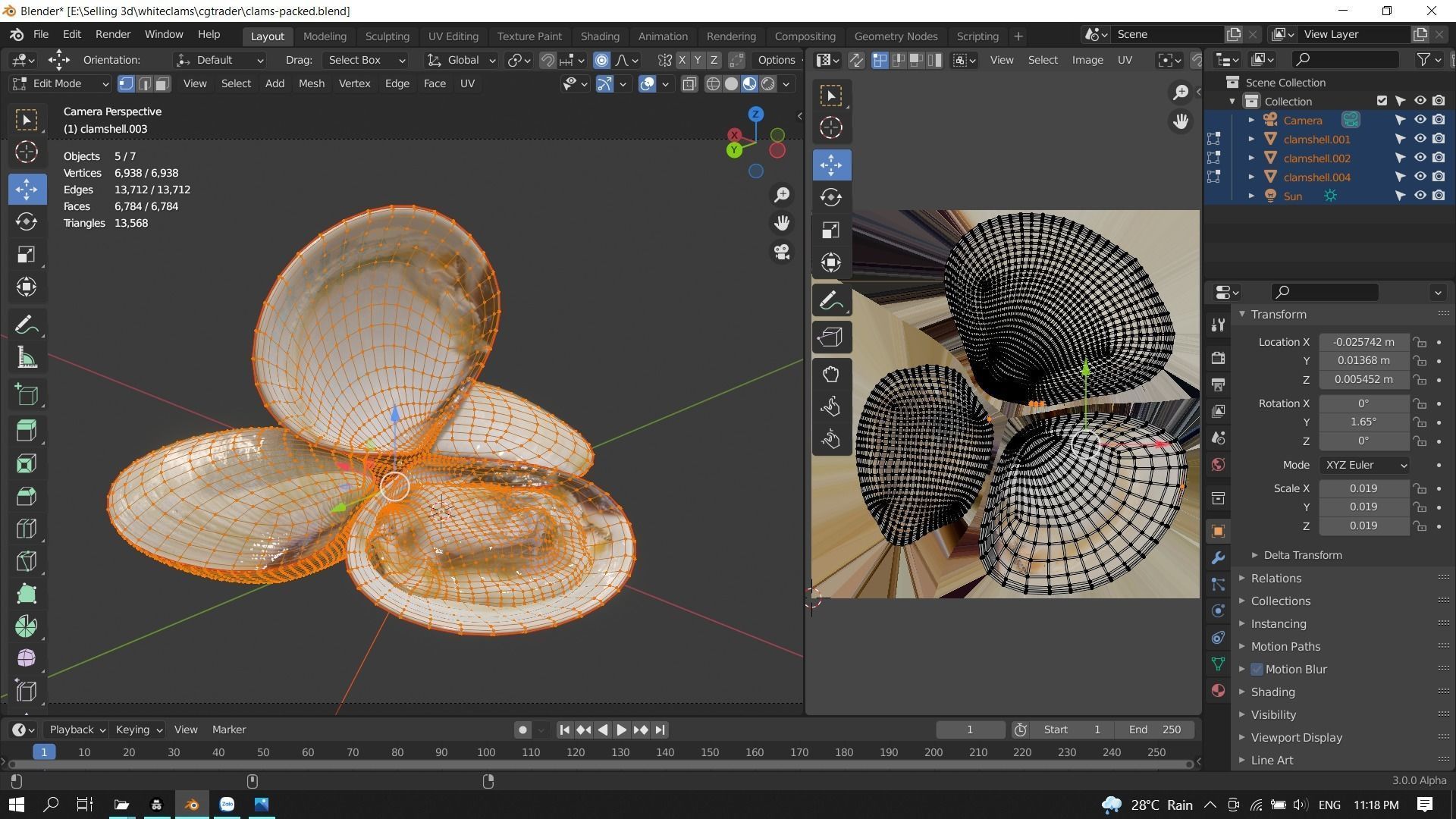Open the Material properties tab
Image resolution: width=1456 pixels, height=819 pixels.
tap(1218, 691)
